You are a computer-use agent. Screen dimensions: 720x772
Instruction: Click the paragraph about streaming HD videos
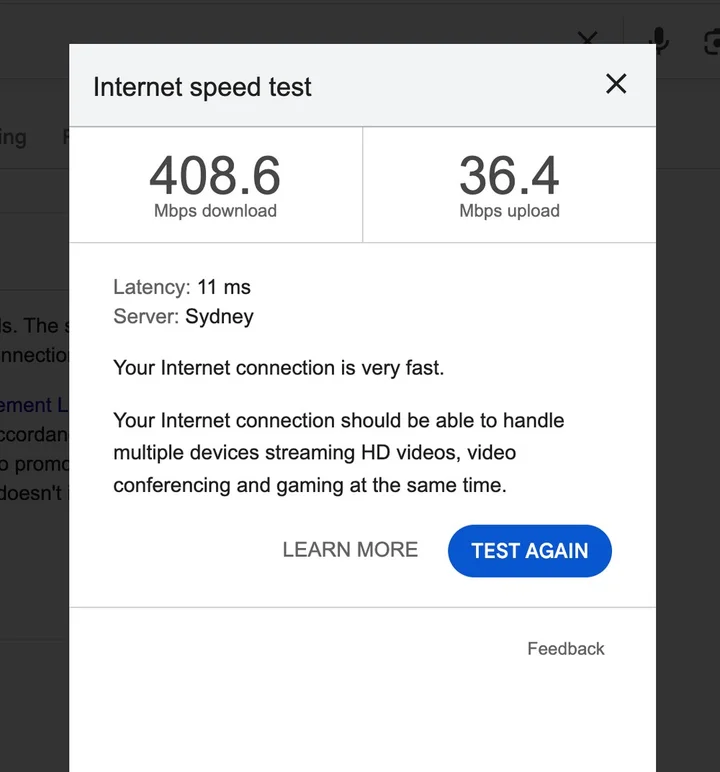(338, 452)
